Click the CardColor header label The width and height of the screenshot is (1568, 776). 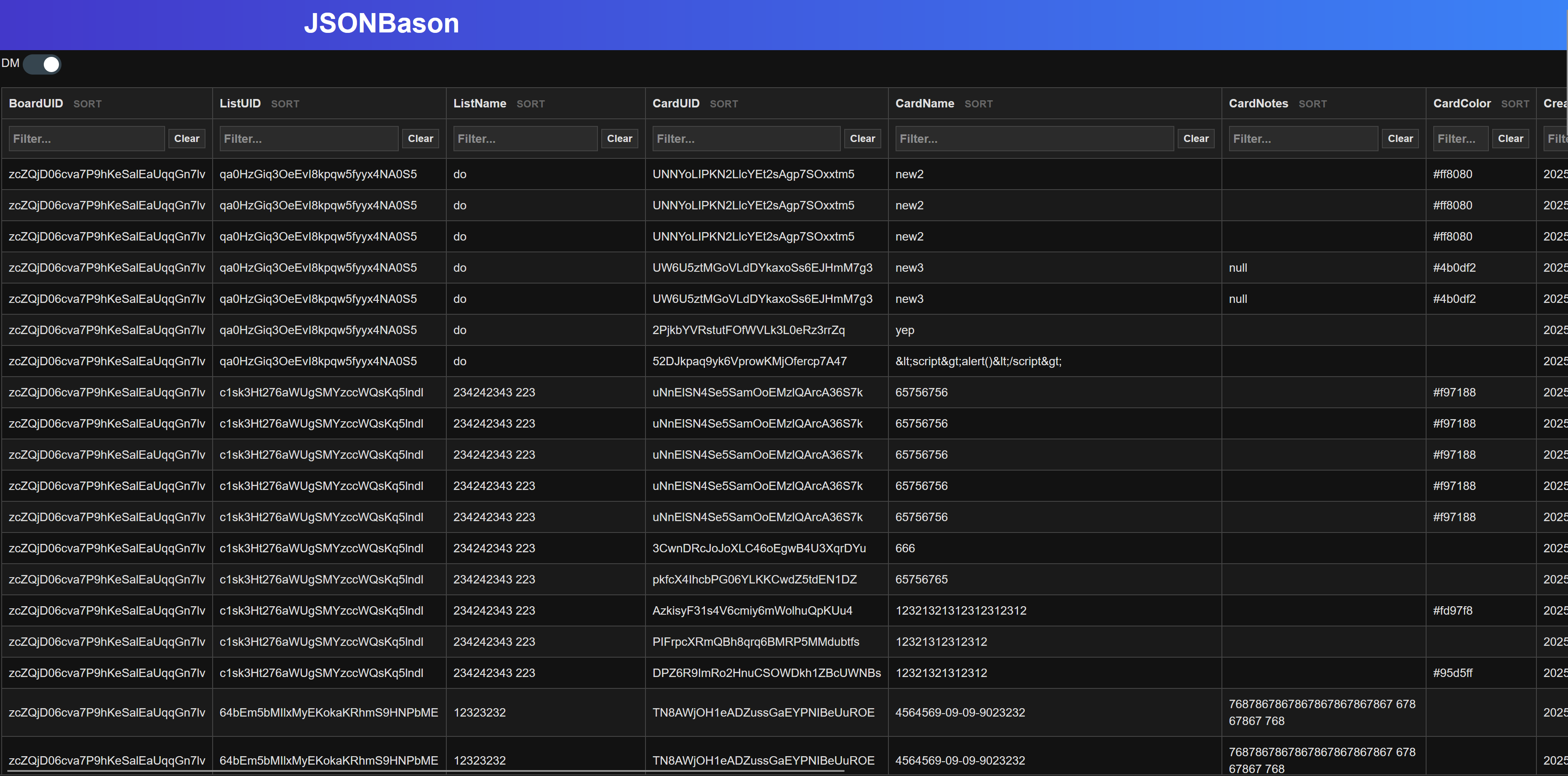tap(1462, 104)
